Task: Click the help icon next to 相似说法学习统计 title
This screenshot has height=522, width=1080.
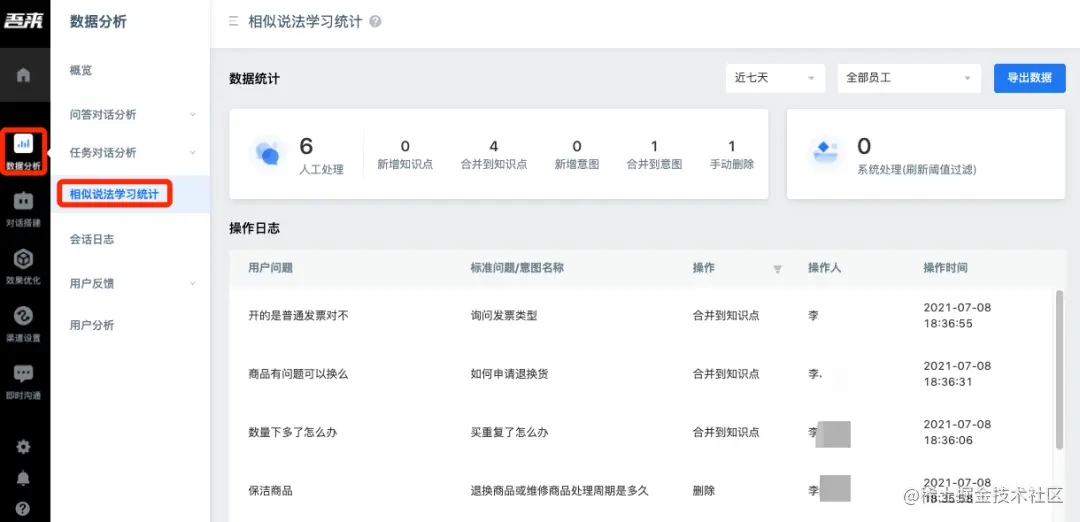Action: click(375, 21)
